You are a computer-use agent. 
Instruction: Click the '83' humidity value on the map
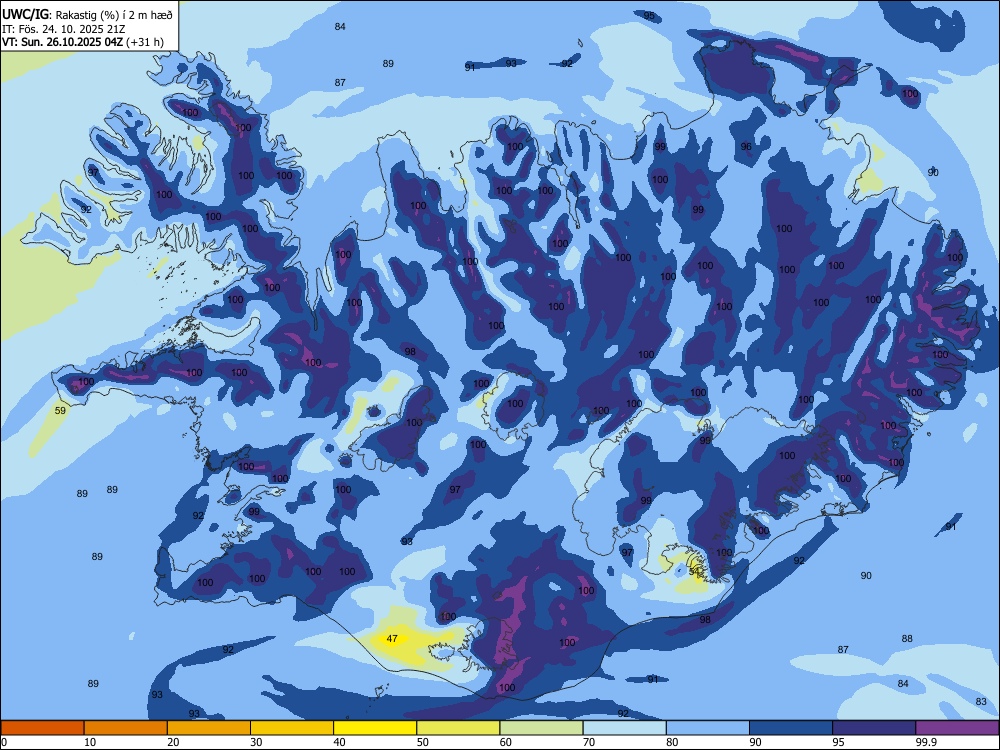(x=981, y=702)
